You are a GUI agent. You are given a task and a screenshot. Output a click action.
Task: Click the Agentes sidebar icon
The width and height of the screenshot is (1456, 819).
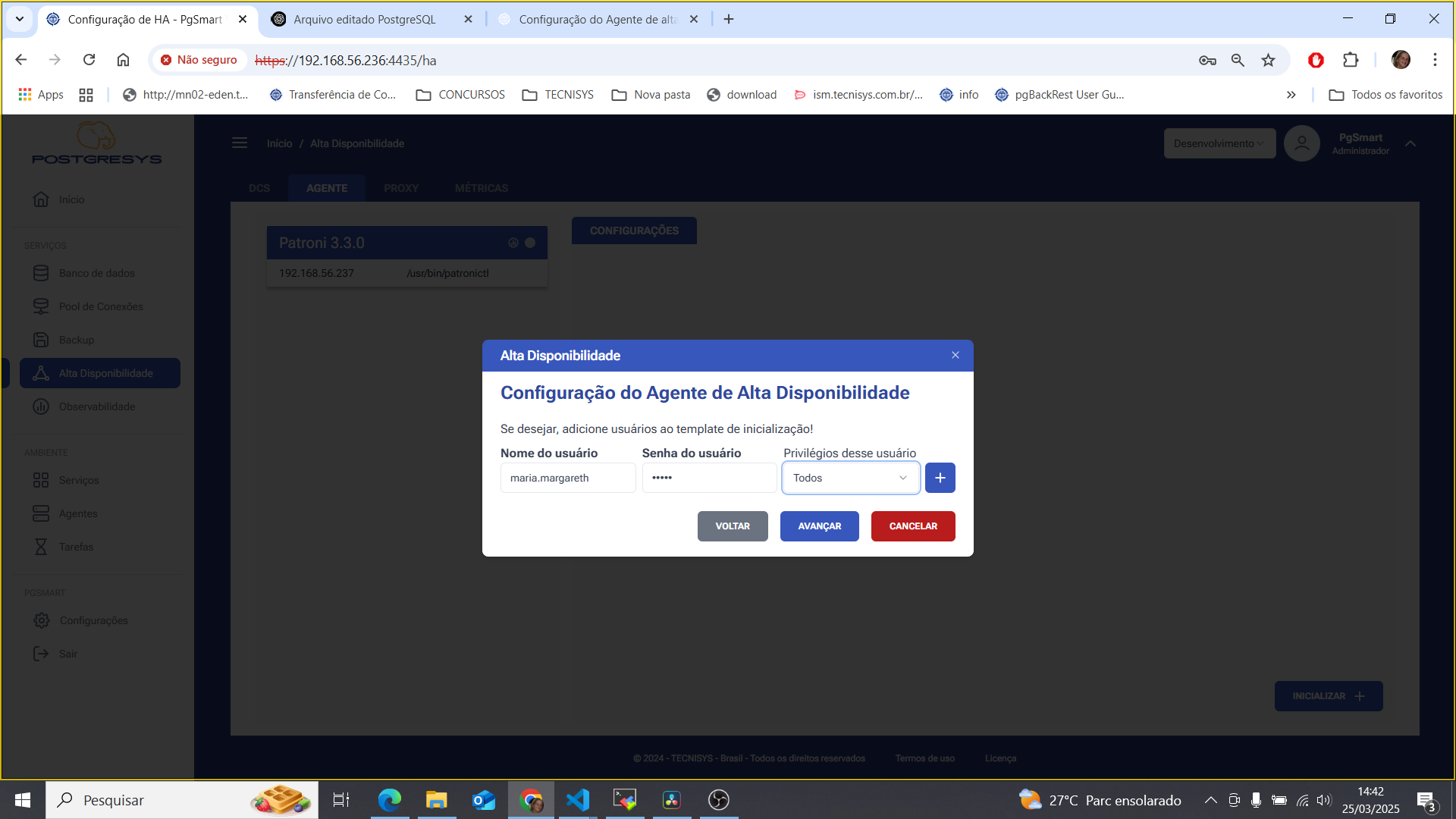41,513
